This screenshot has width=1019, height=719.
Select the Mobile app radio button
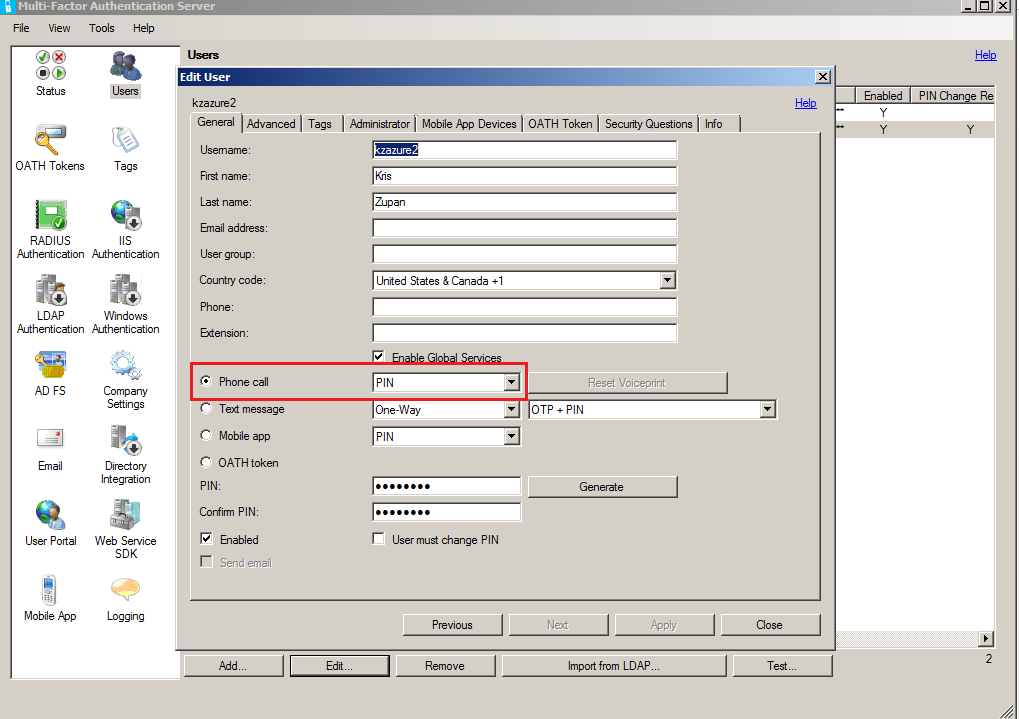click(x=206, y=436)
